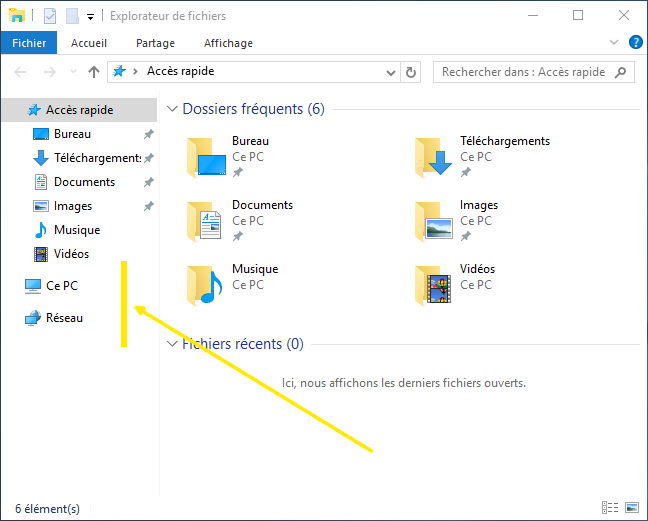Click the File Explorer title bar icon
Image resolution: width=648 pixels, height=521 pixels.
(x=17, y=15)
